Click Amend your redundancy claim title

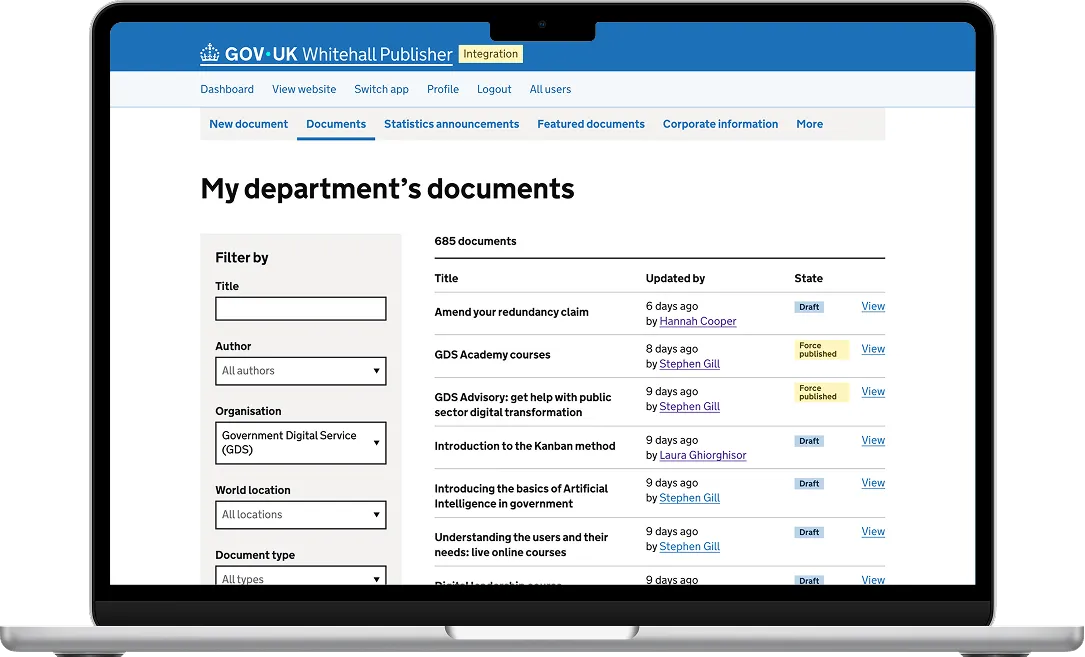click(x=511, y=312)
